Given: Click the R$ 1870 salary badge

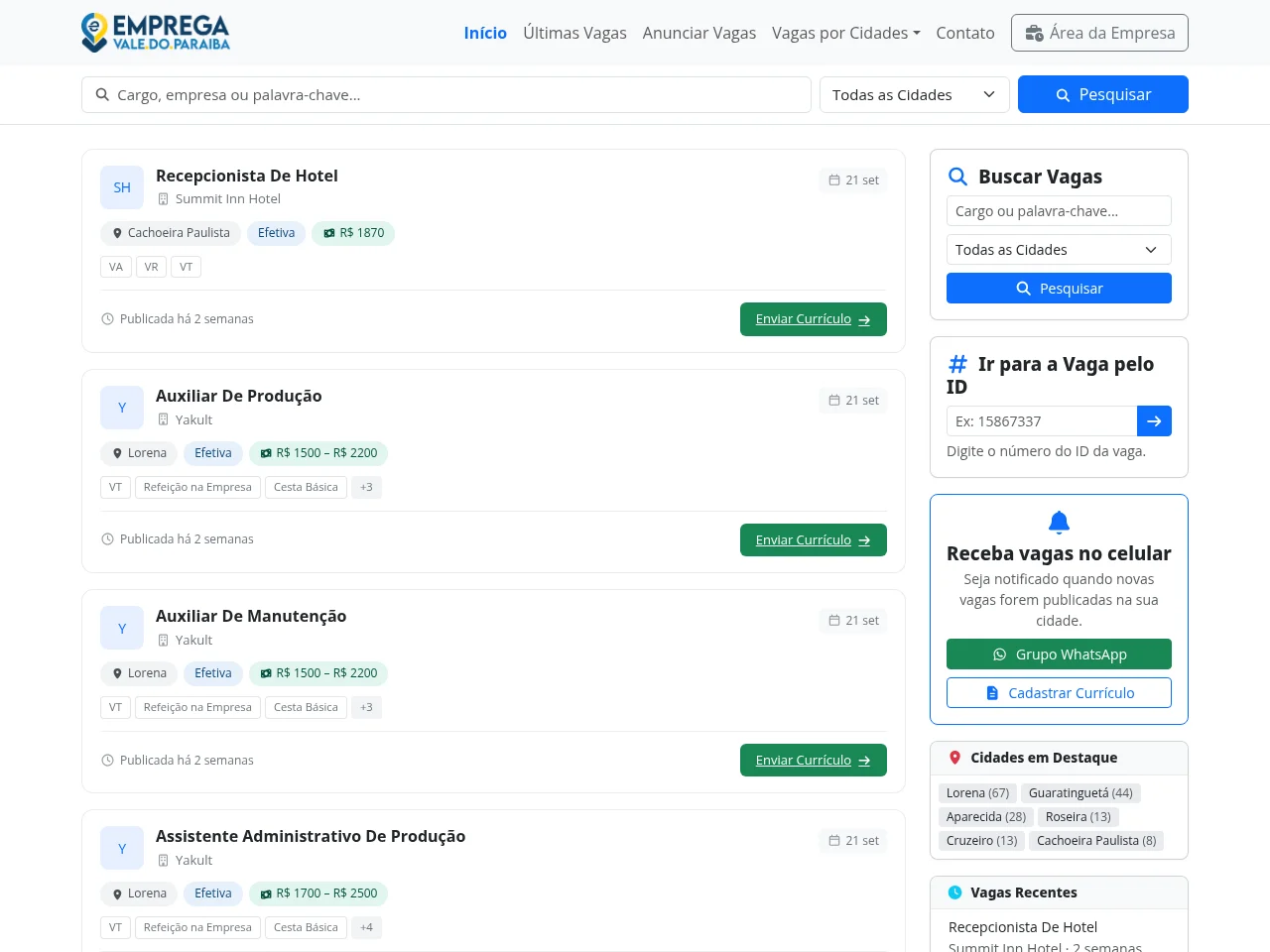Looking at the screenshot, I should tap(353, 233).
